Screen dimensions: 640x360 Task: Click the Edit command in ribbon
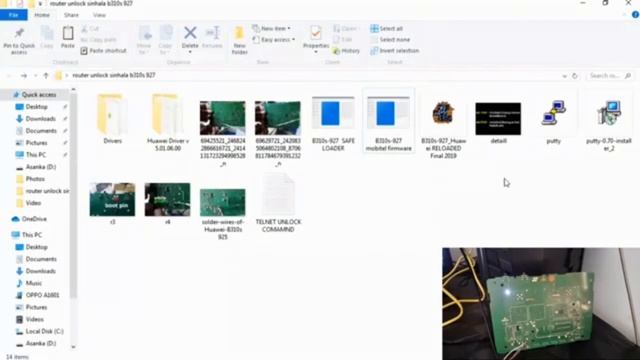(343, 40)
